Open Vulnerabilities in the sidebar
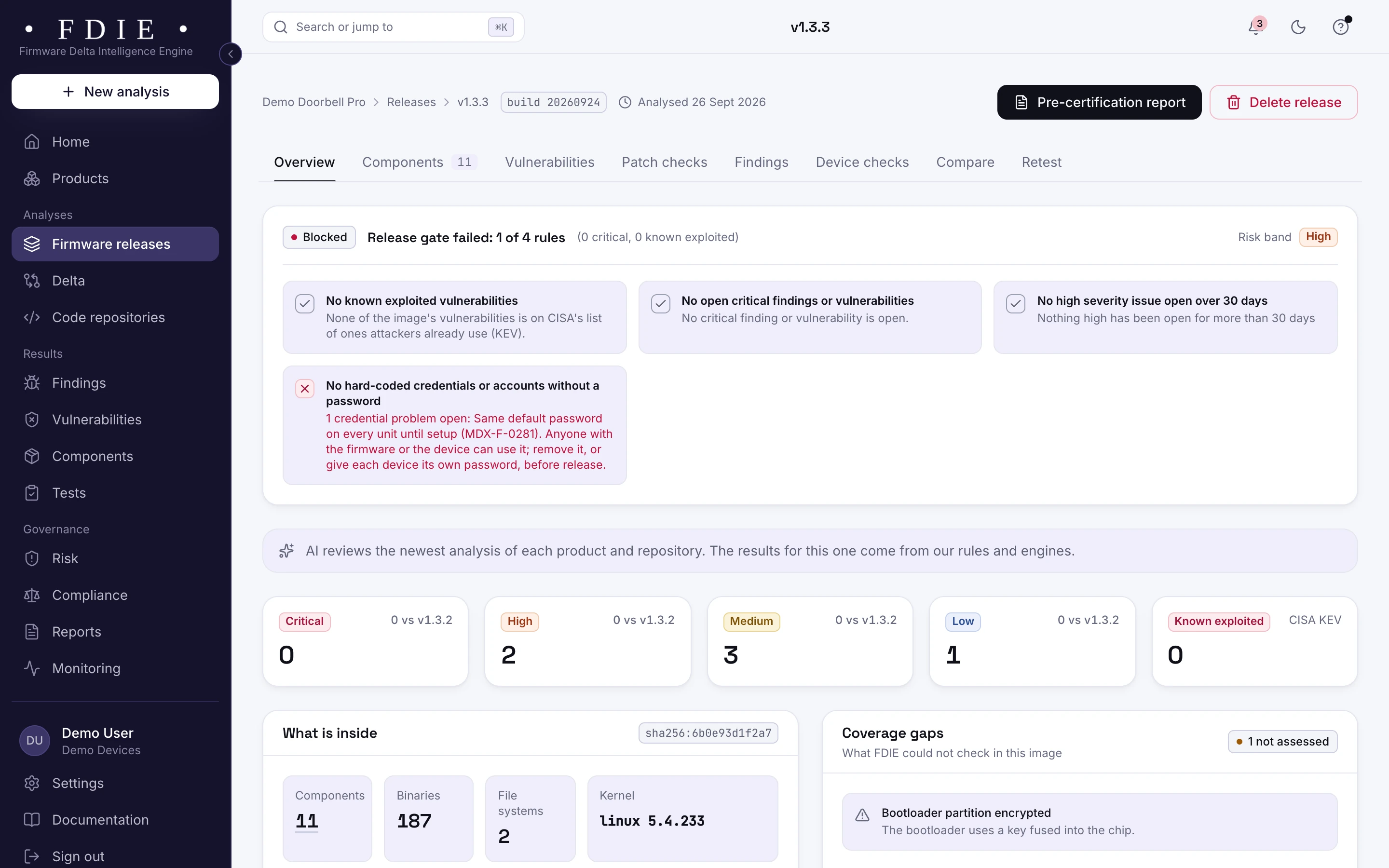This screenshot has height=868, width=1389. click(115, 420)
